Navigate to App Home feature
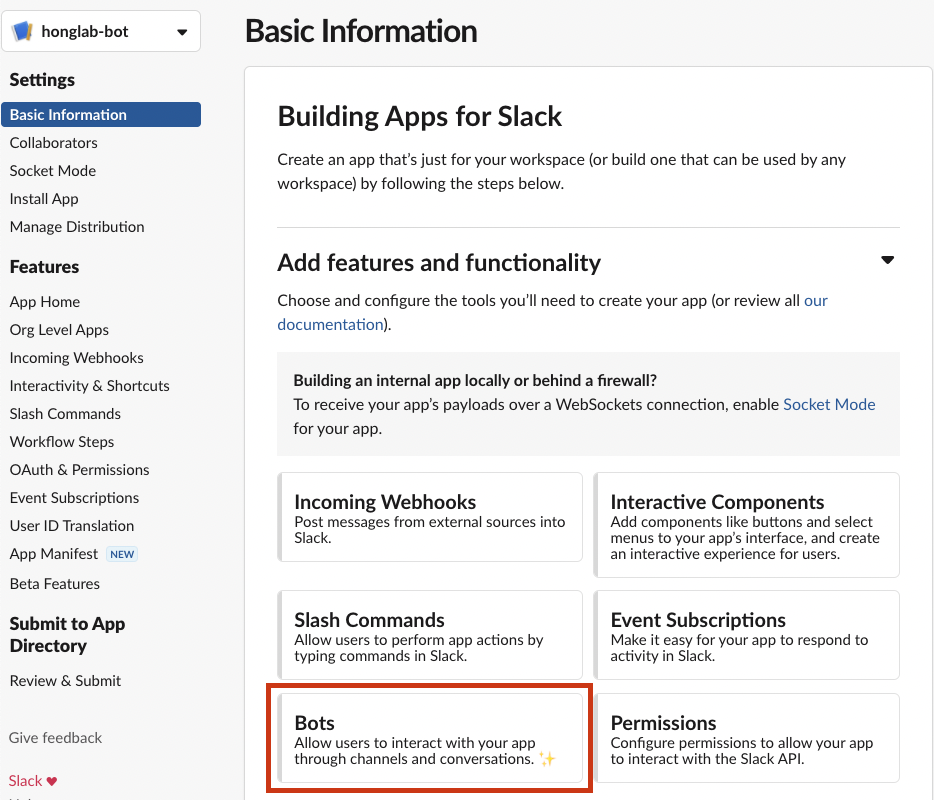 (45, 302)
